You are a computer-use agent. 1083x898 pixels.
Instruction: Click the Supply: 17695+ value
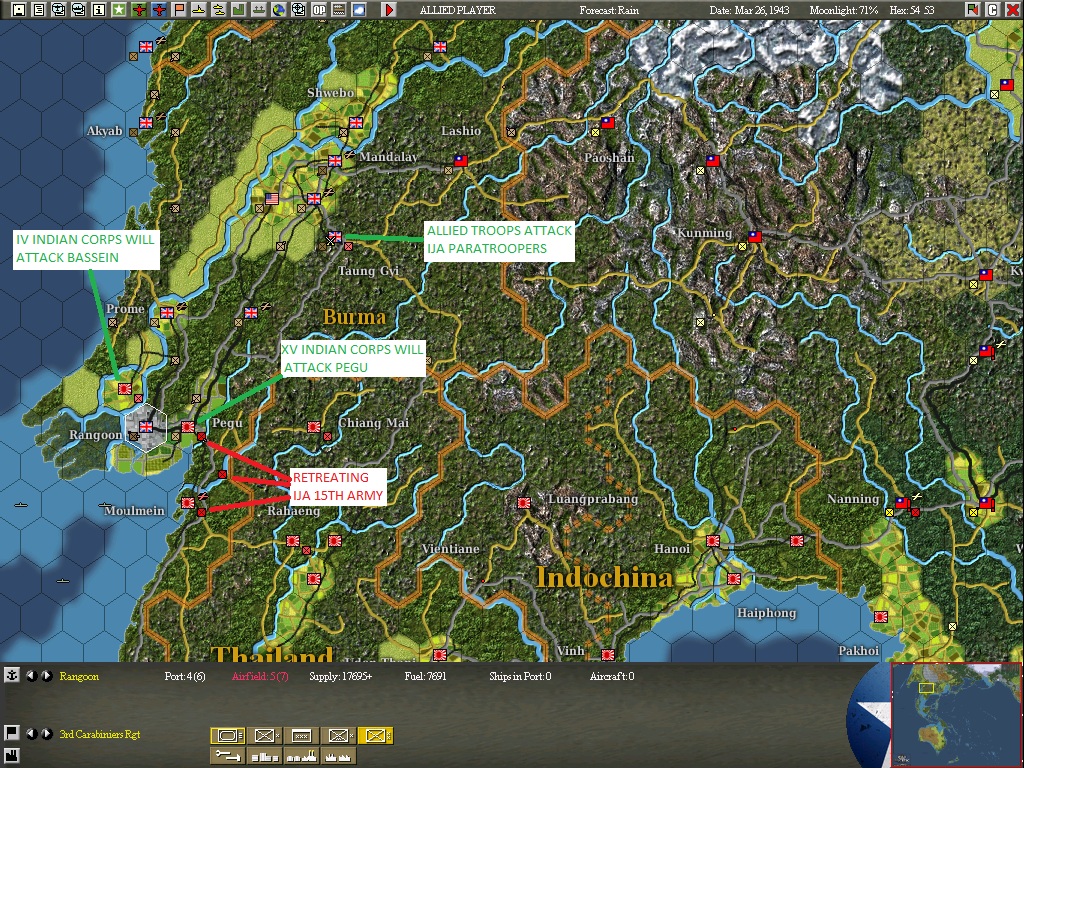(341, 676)
